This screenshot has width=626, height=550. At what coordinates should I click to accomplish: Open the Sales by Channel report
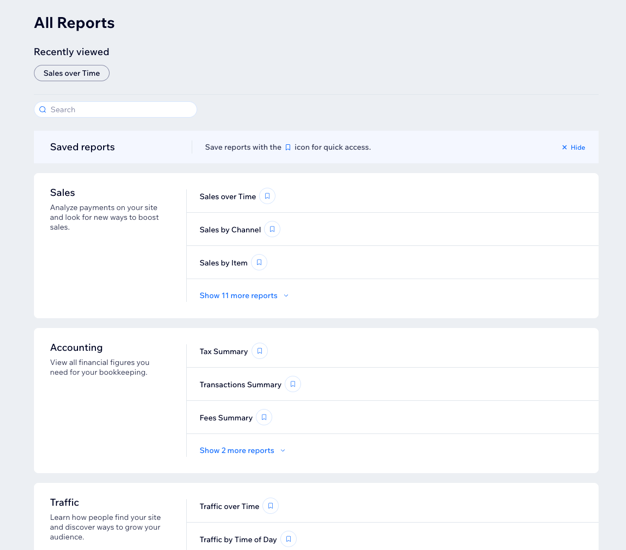point(230,230)
